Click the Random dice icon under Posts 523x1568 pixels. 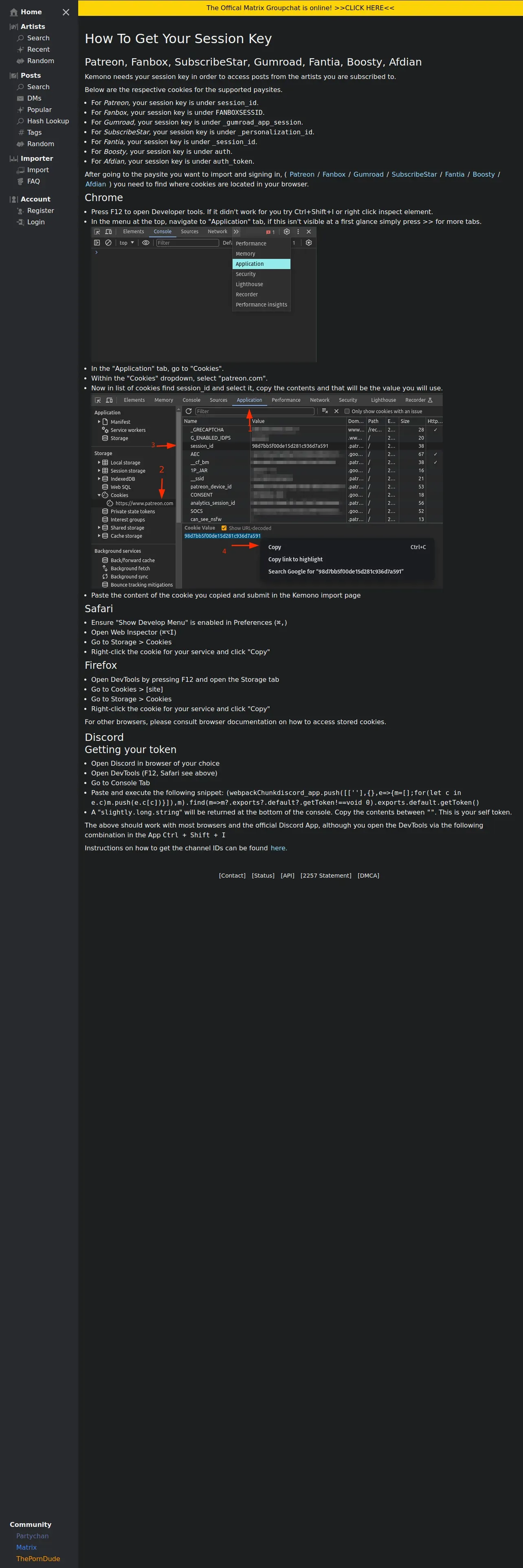(x=21, y=144)
